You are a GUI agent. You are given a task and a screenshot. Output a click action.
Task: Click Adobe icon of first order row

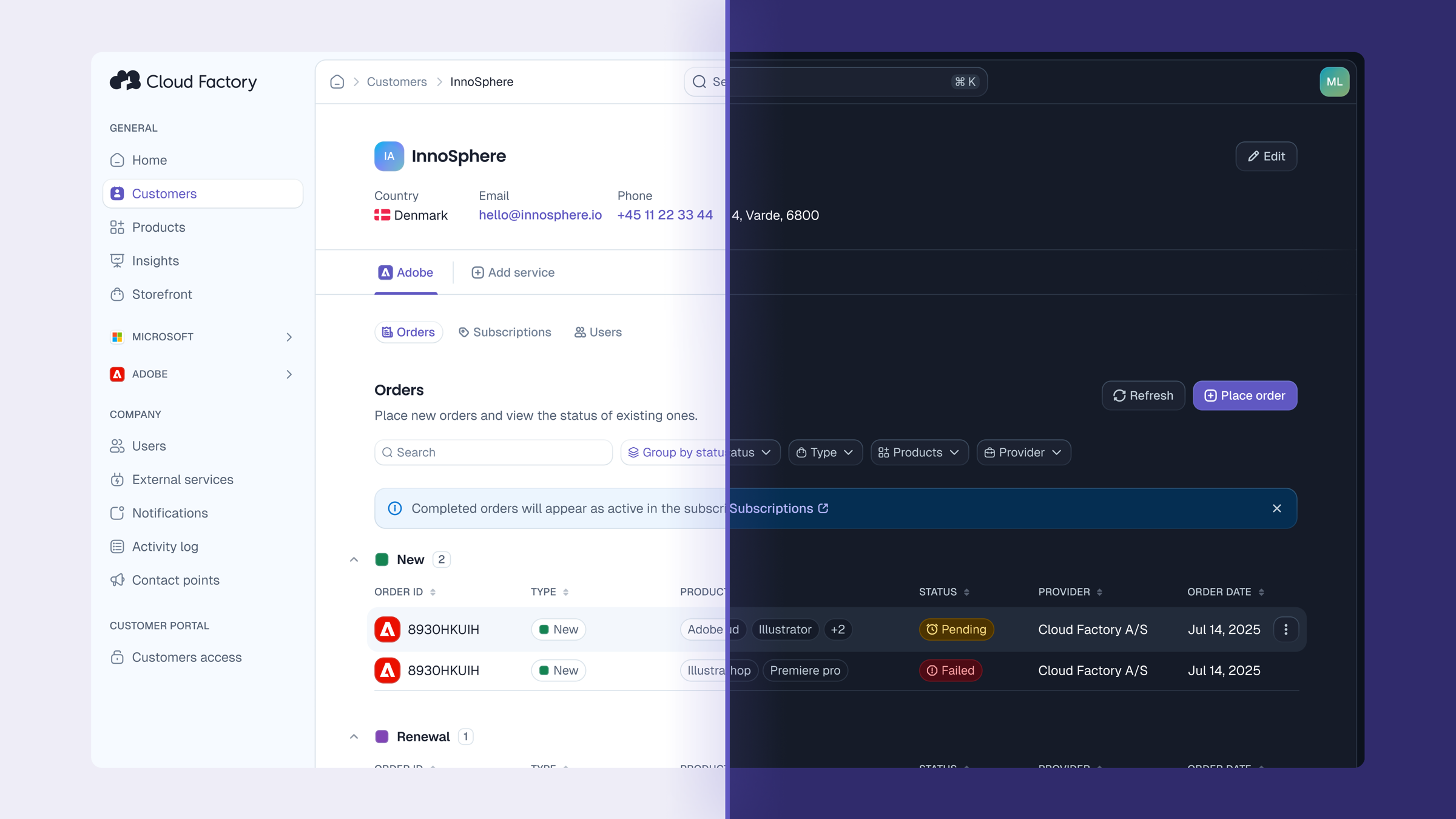(387, 630)
